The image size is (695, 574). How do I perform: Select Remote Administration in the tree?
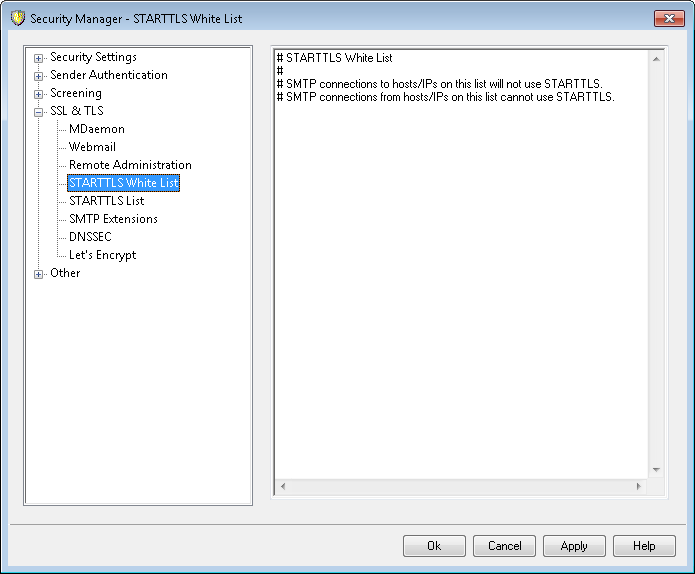130,165
